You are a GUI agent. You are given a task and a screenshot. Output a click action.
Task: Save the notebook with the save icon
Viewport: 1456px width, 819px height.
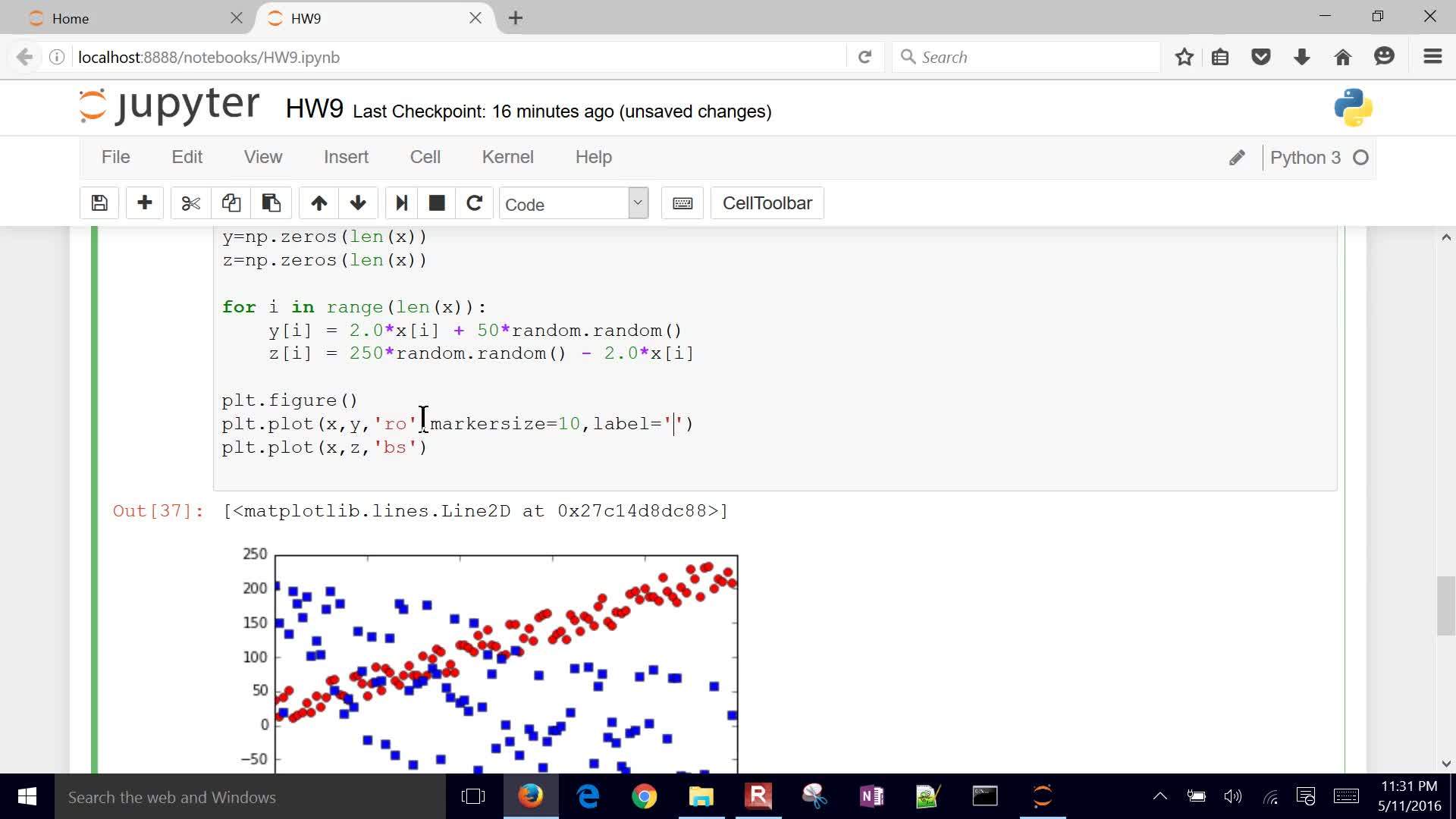[99, 202]
